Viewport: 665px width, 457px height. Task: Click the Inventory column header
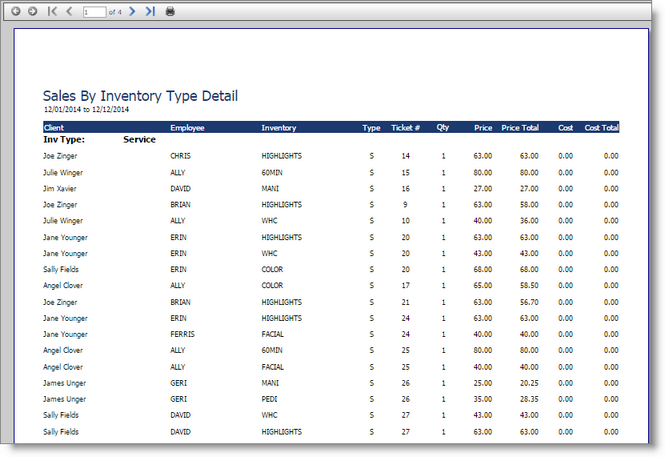click(x=279, y=128)
